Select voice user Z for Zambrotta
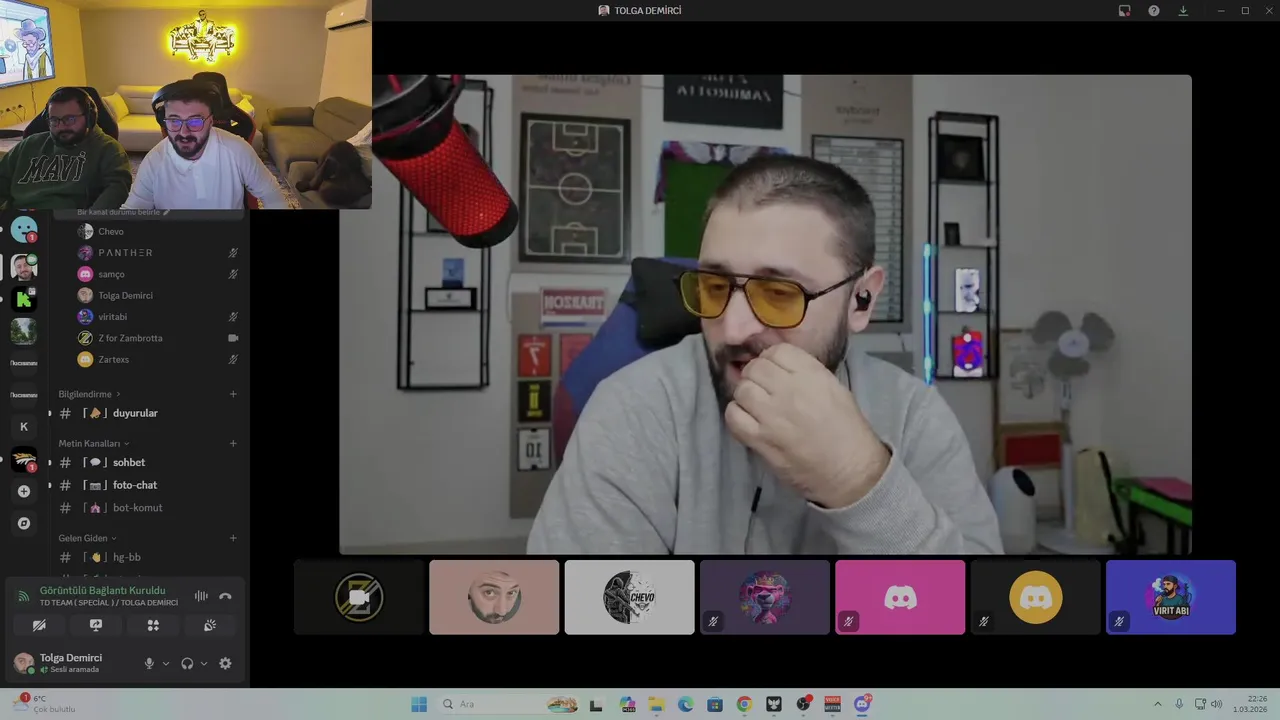 [x=157, y=338]
